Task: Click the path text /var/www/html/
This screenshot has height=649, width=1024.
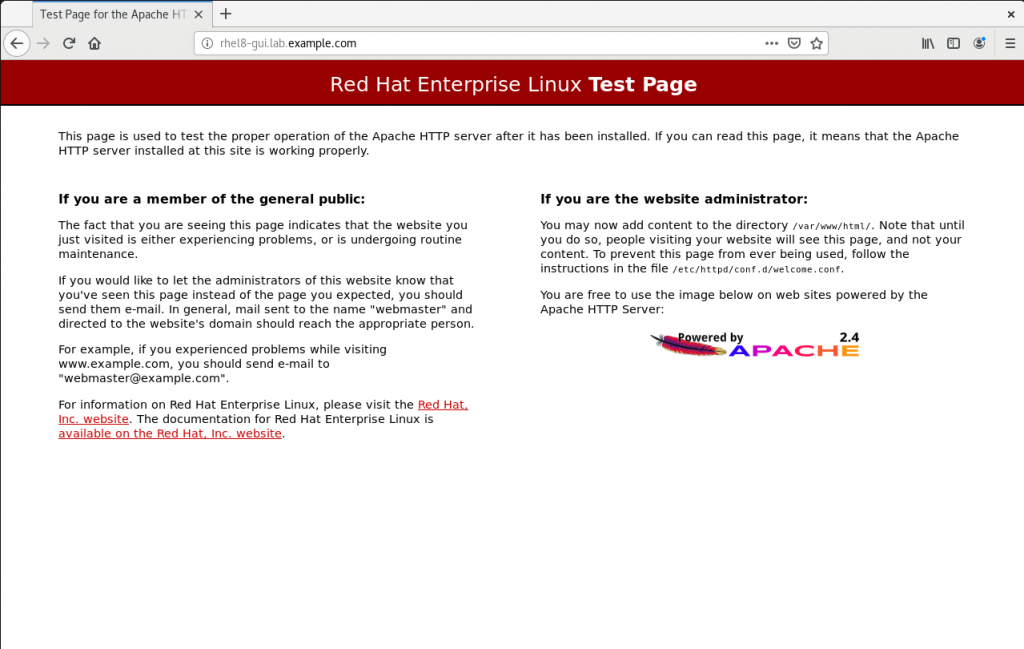Action: pos(831,226)
